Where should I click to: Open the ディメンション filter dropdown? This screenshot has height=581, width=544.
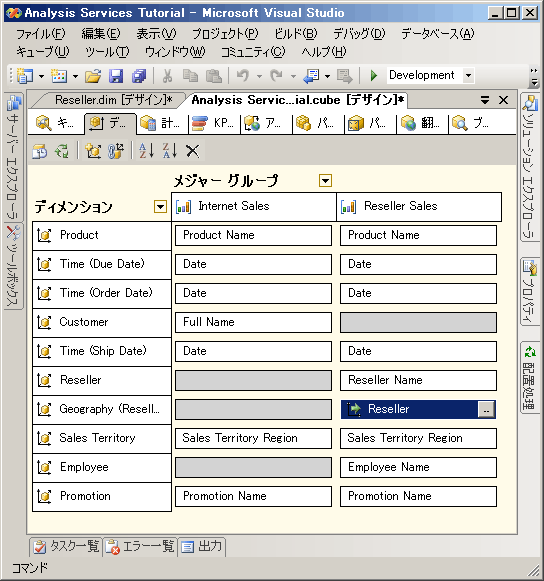click(x=160, y=207)
